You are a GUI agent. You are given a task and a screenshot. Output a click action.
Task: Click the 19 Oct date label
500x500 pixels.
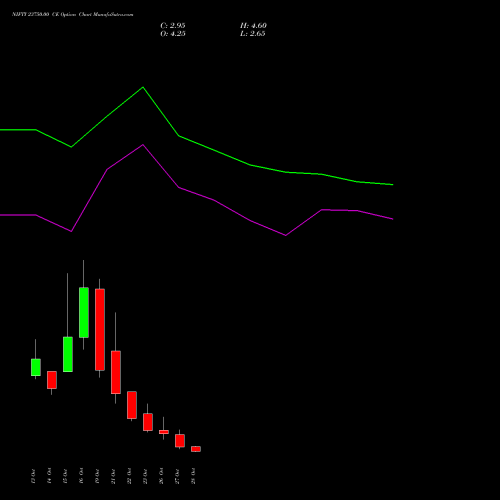pyautogui.click(x=97, y=476)
